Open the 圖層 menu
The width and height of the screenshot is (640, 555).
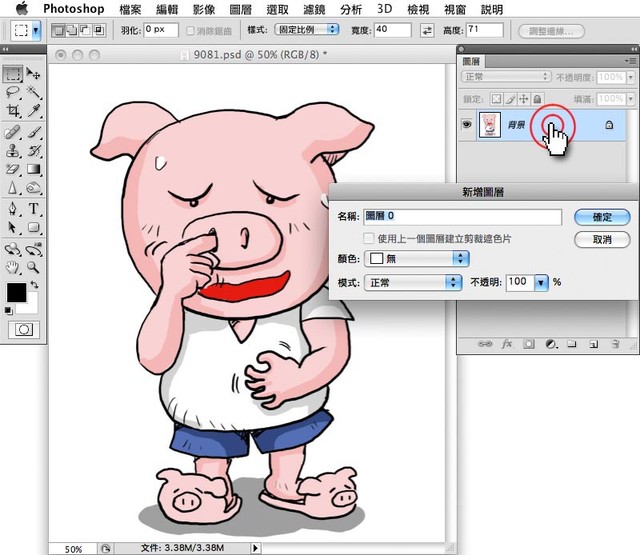[x=240, y=9]
